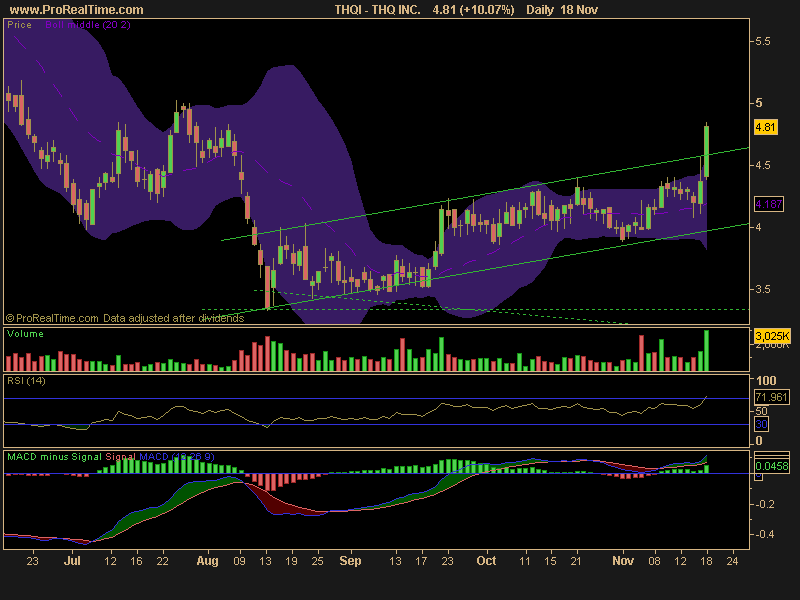Click the 18 date marker on time axis
The width and height of the screenshot is (800, 600).
707,561
